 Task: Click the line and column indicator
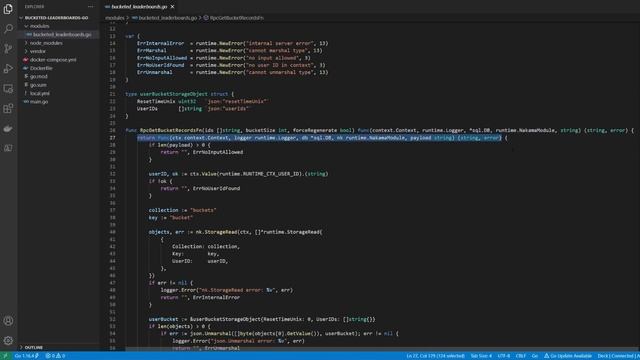pyautogui.click(x=436, y=356)
